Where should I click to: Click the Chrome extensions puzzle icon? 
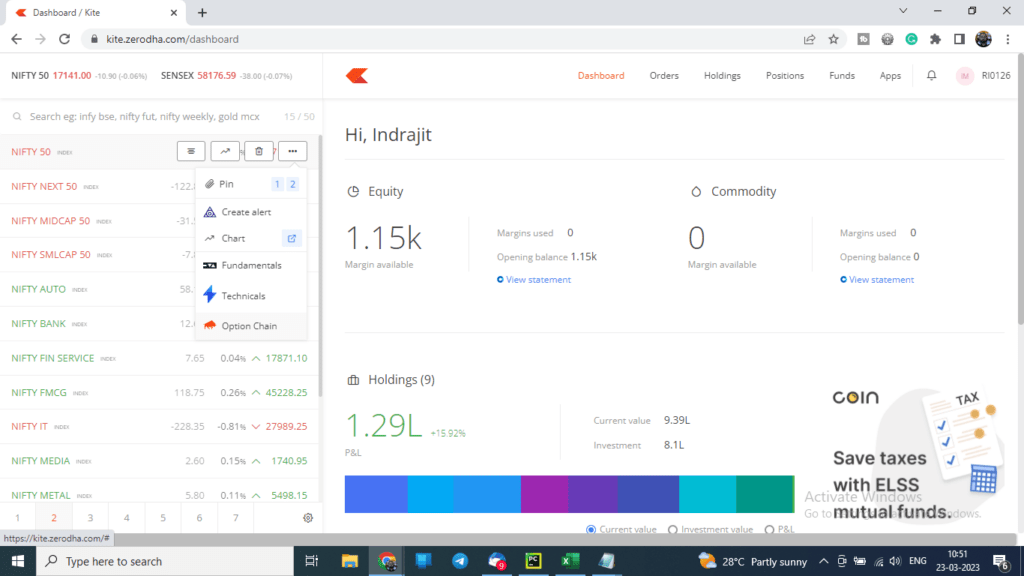[x=935, y=39]
